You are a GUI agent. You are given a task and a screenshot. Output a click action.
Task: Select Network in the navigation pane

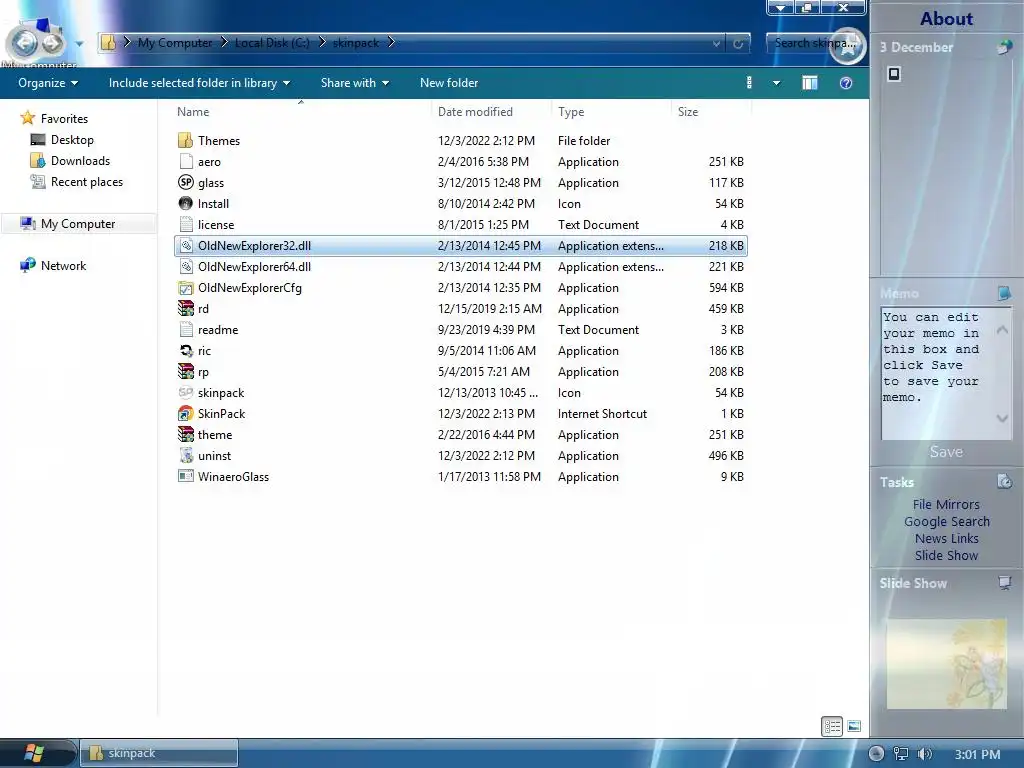point(63,266)
